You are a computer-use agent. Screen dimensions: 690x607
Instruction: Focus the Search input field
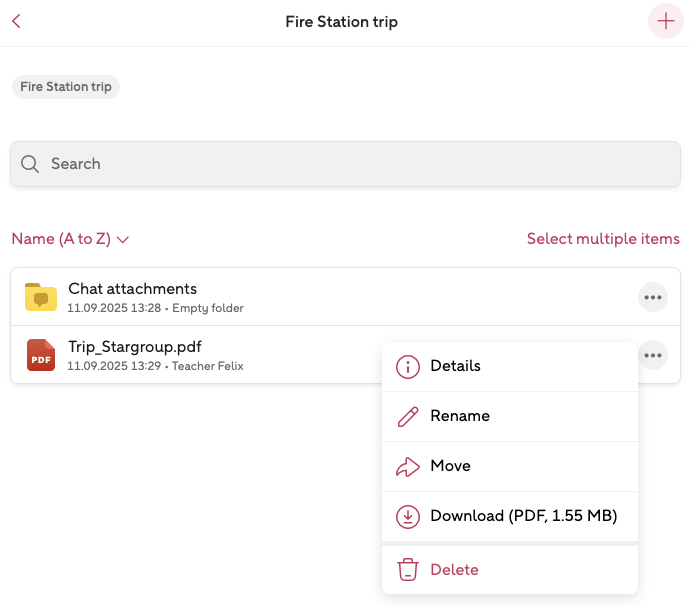point(360,164)
